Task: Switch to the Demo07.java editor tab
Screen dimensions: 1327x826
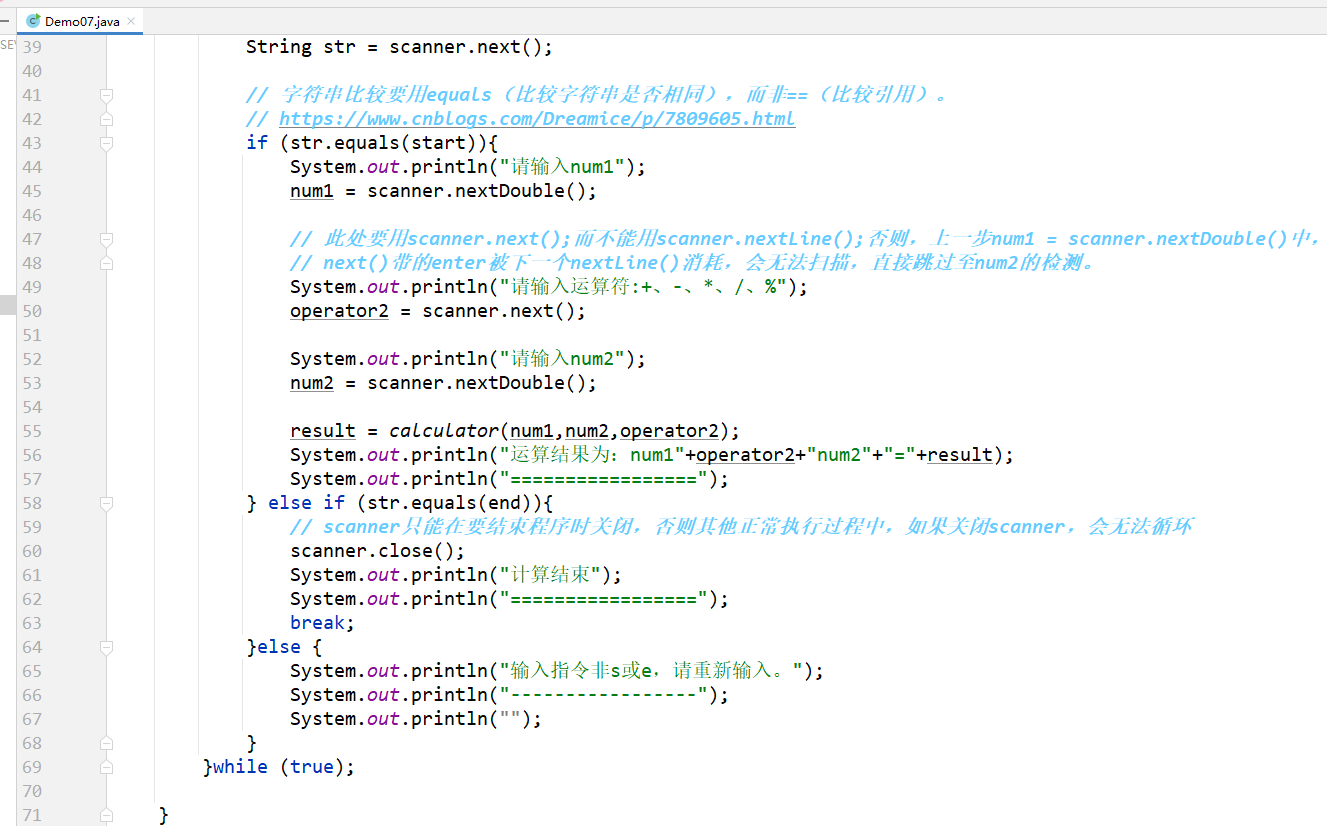Action: pos(81,21)
